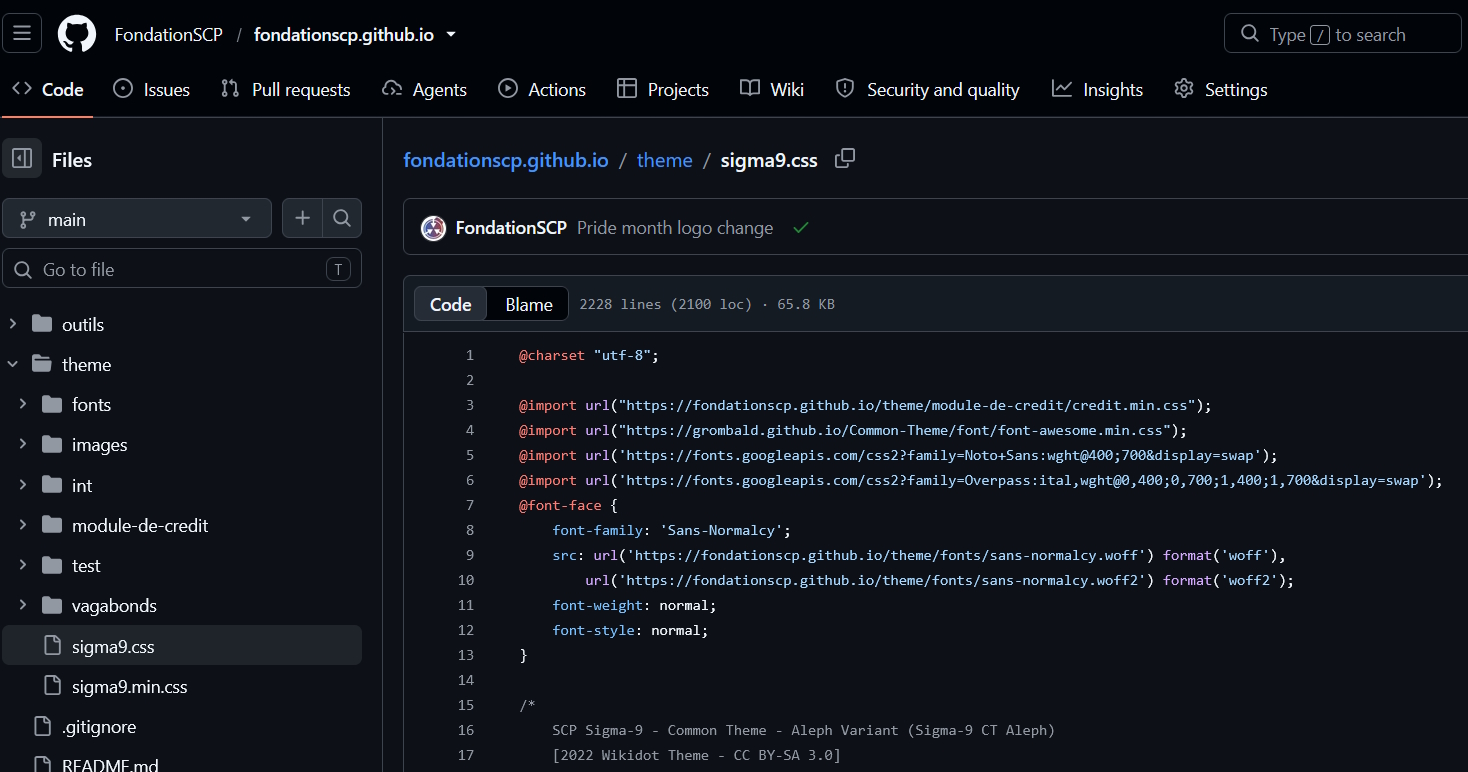Add a new file with plus button

click(x=302, y=218)
